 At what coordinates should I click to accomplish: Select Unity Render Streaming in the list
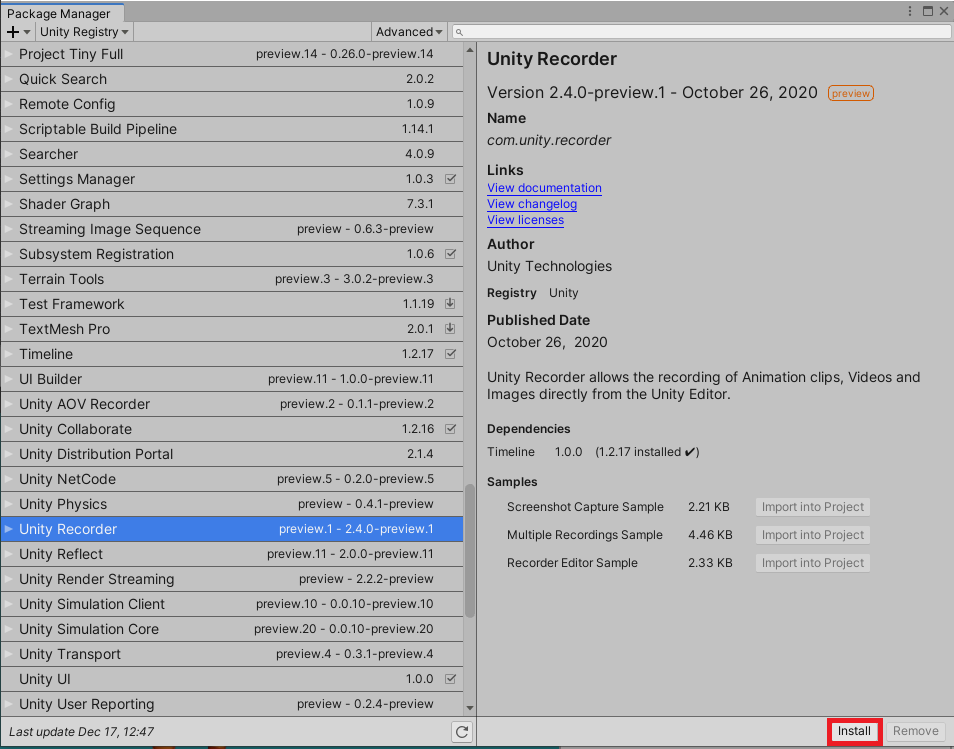(96, 579)
